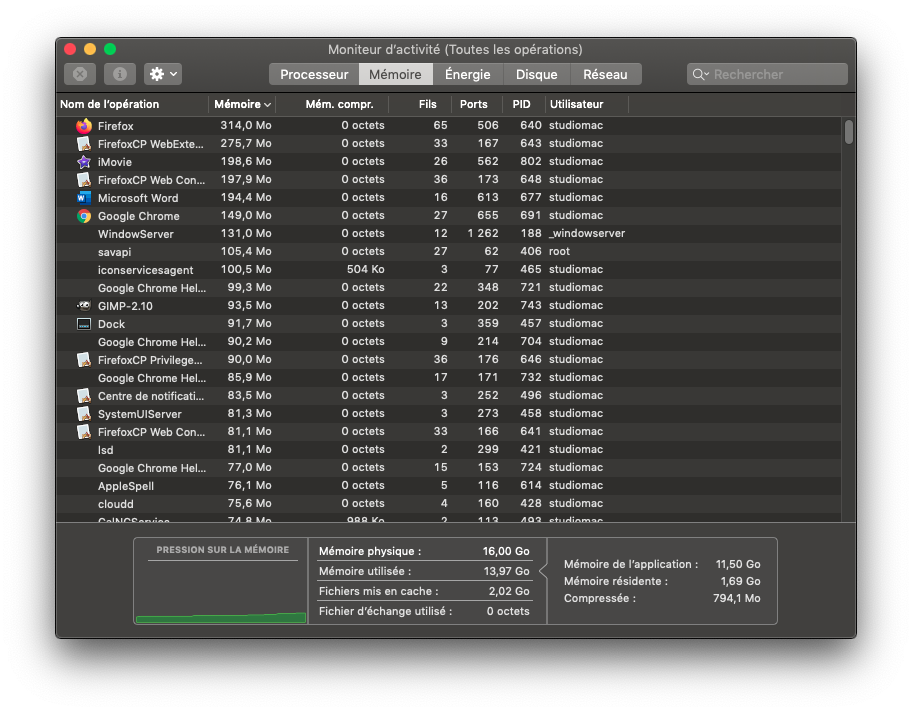Click the Google Chrome icon
This screenshot has width=912, height=712.
point(84,216)
